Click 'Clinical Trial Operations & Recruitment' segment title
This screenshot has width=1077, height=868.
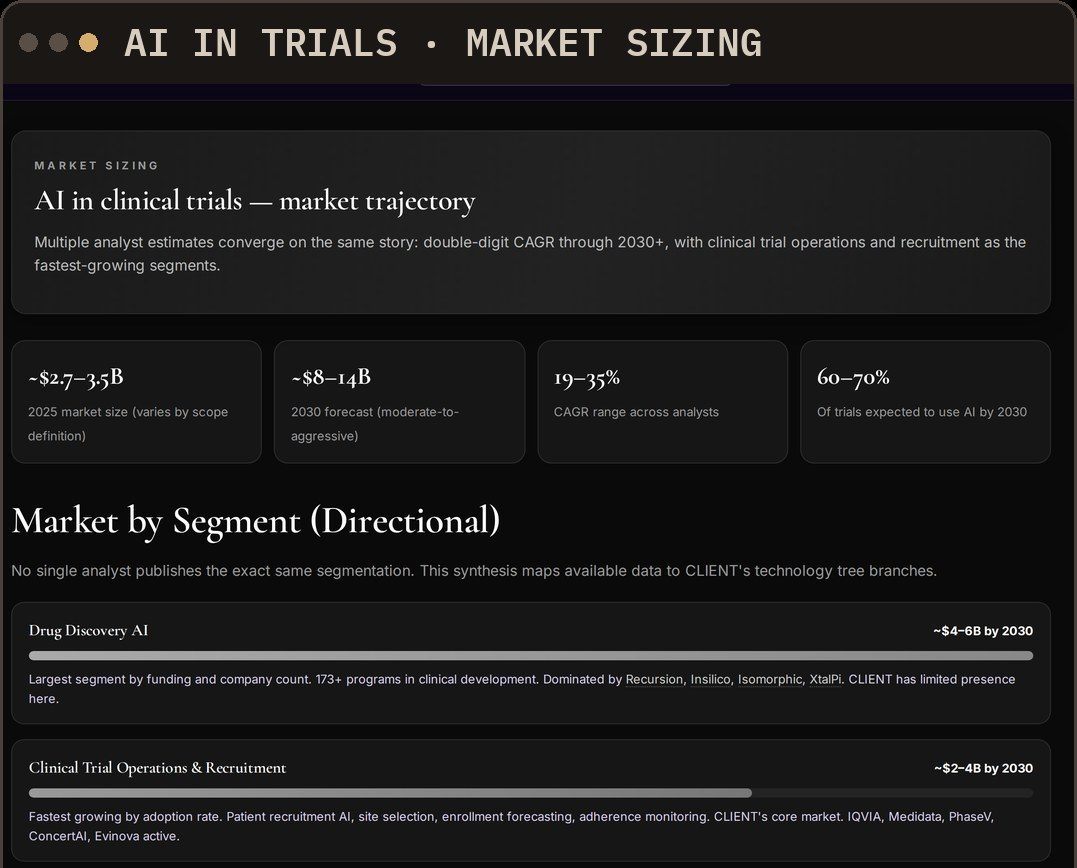[157, 768]
